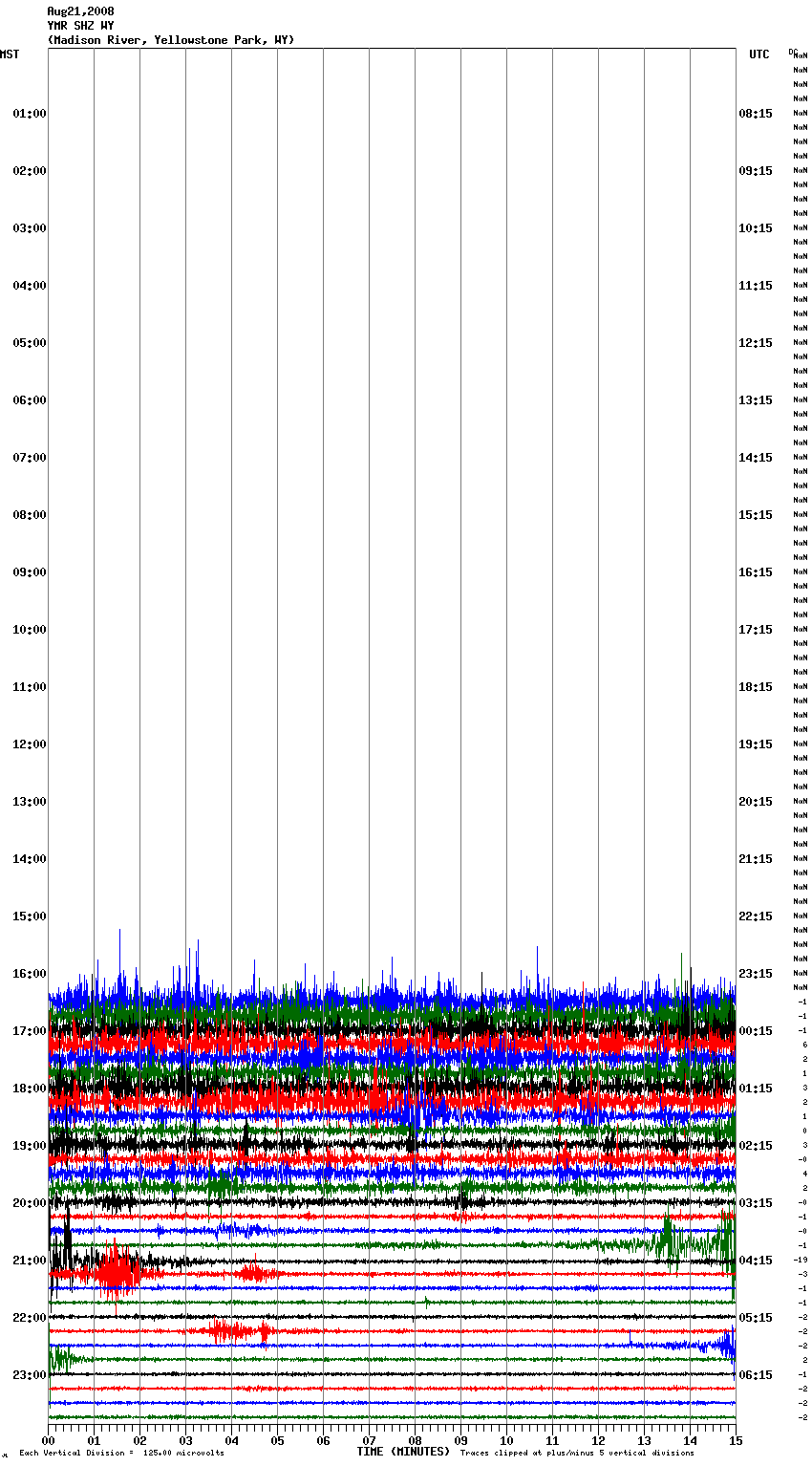Click the 05:15 UTC time label
The height and width of the screenshot is (1466, 812).
[x=756, y=1318]
